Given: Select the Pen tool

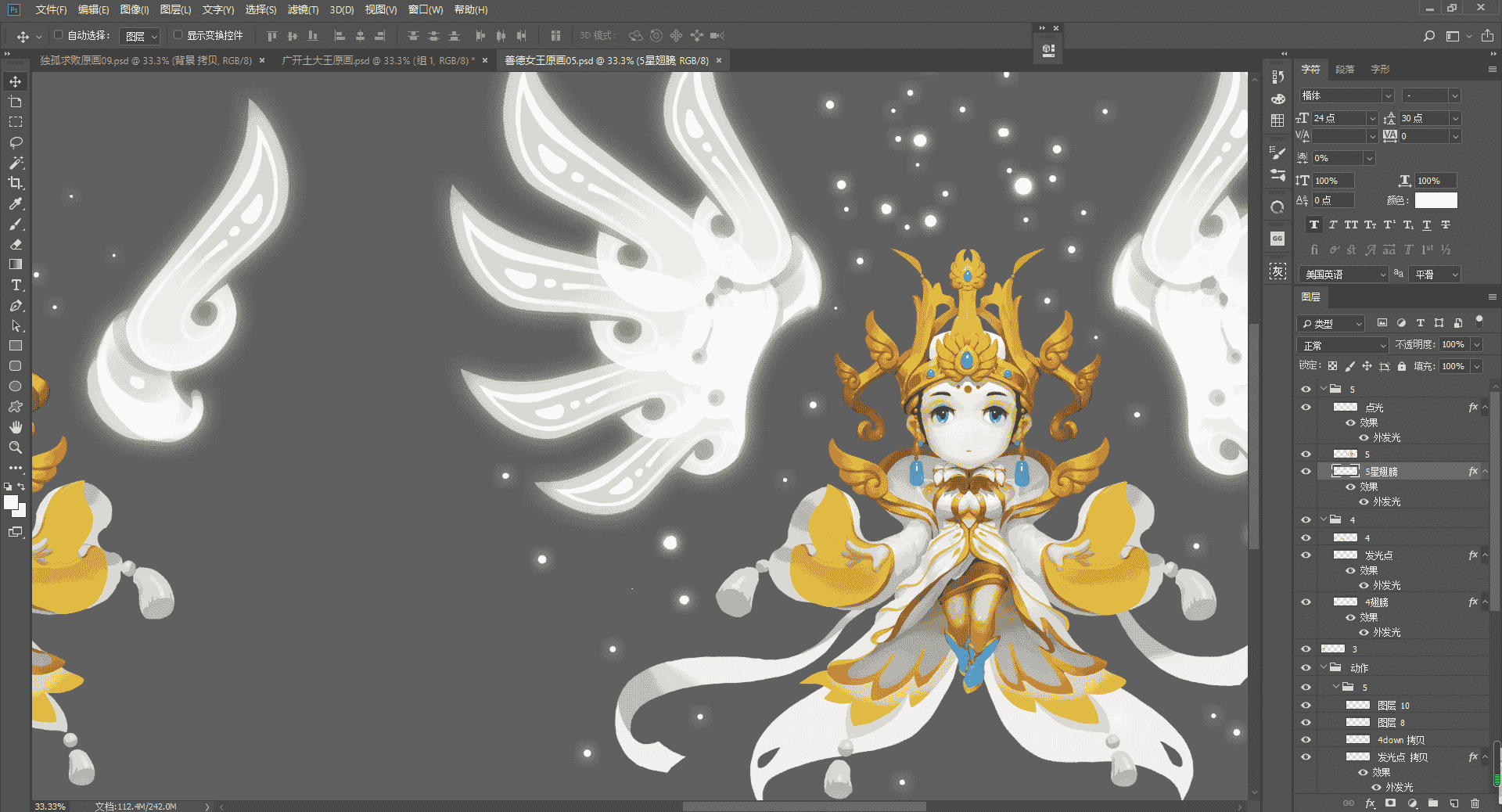Looking at the screenshot, I should click(16, 305).
